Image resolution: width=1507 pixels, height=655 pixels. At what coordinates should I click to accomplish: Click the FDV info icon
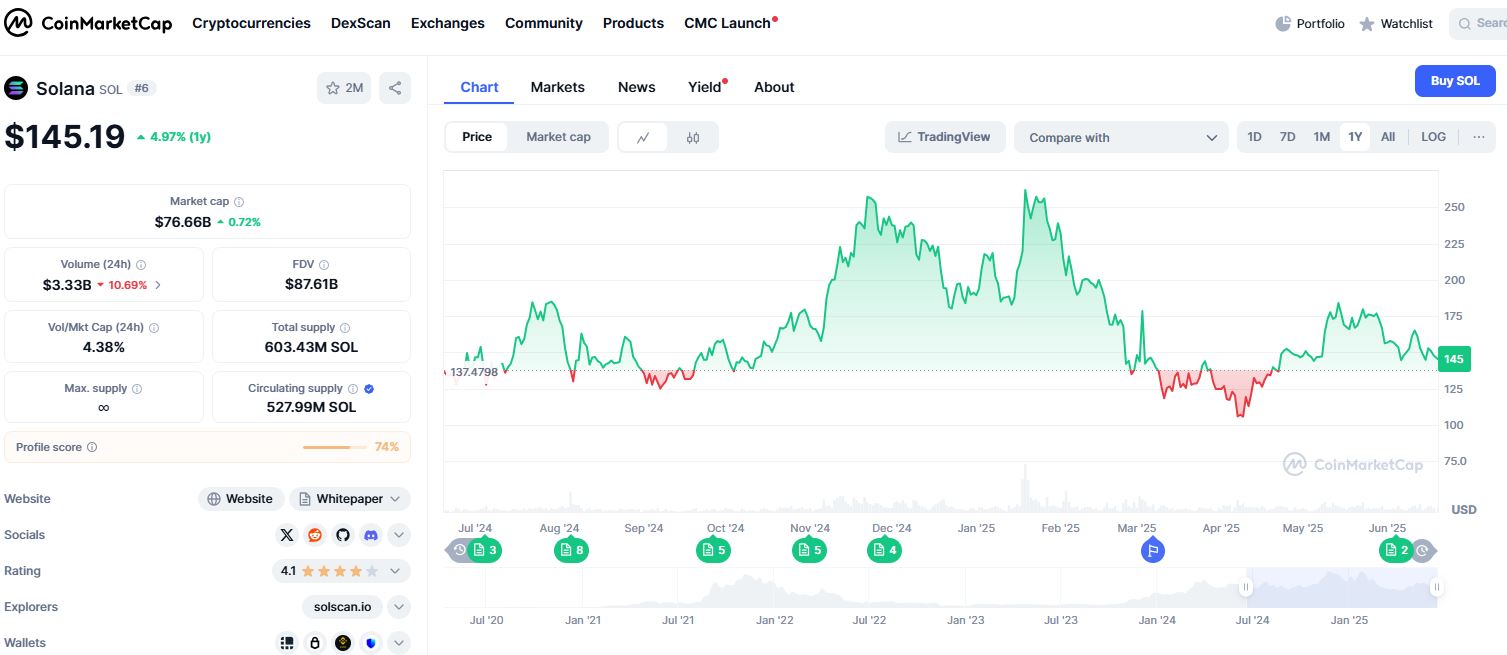324,265
